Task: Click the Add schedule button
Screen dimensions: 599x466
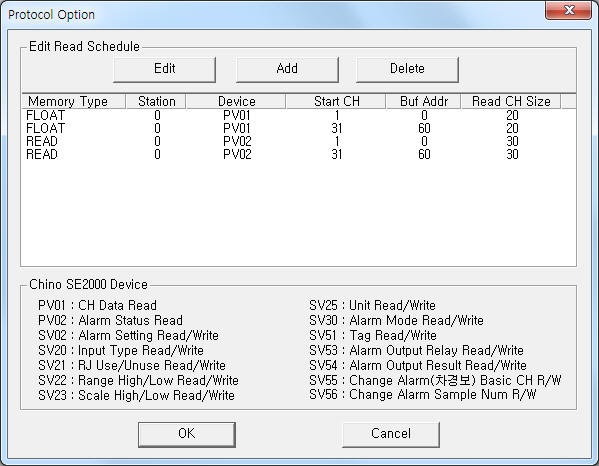Action: 287,70
